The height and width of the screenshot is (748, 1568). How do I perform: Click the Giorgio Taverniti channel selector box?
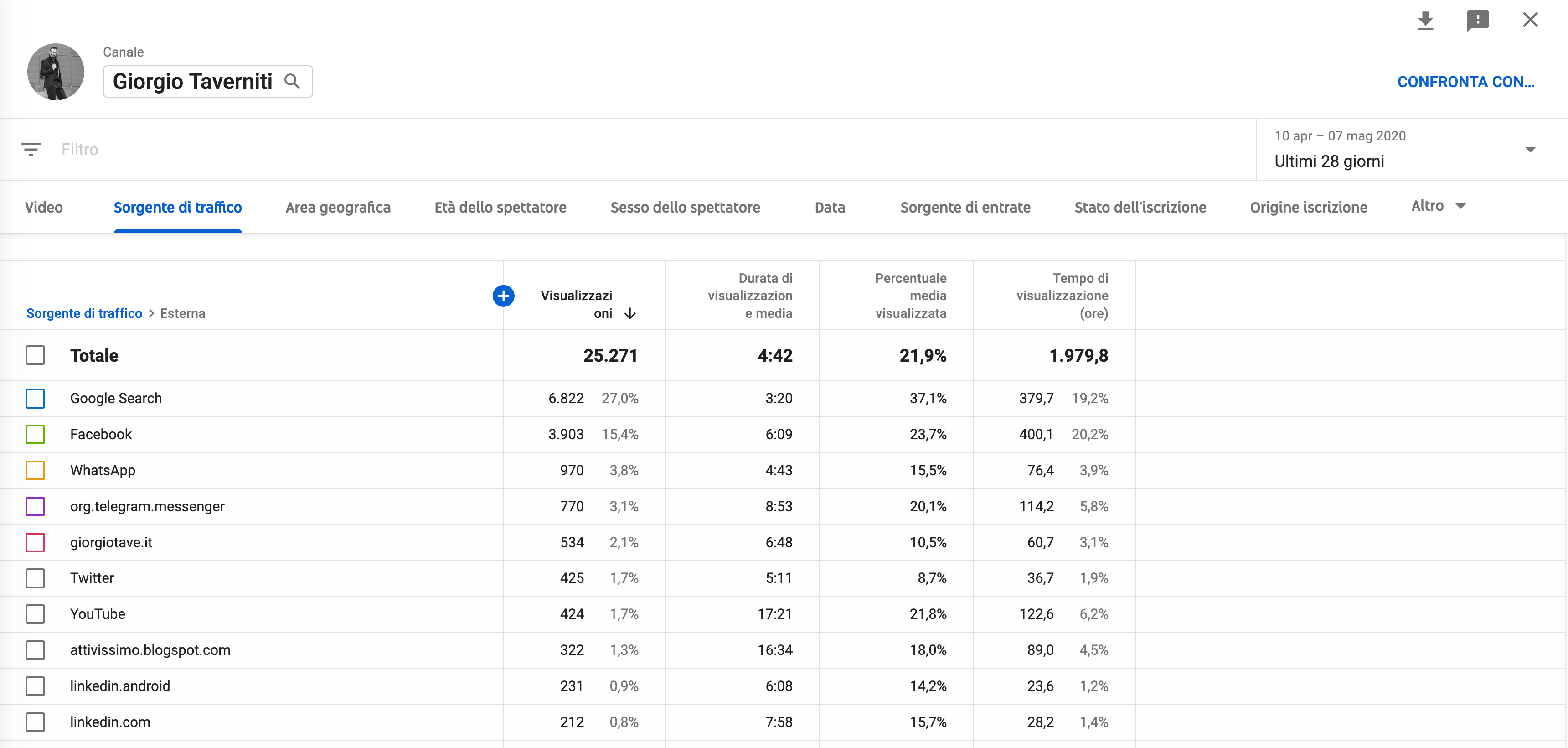coord(207,81)
